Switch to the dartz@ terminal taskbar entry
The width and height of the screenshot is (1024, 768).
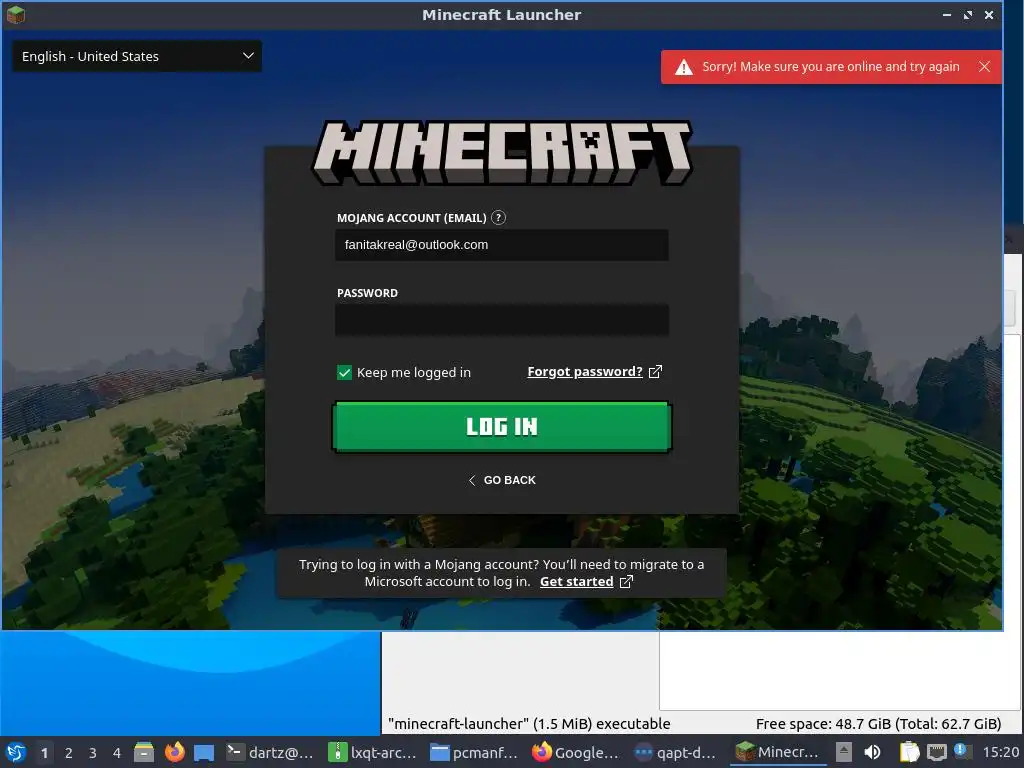270,752
